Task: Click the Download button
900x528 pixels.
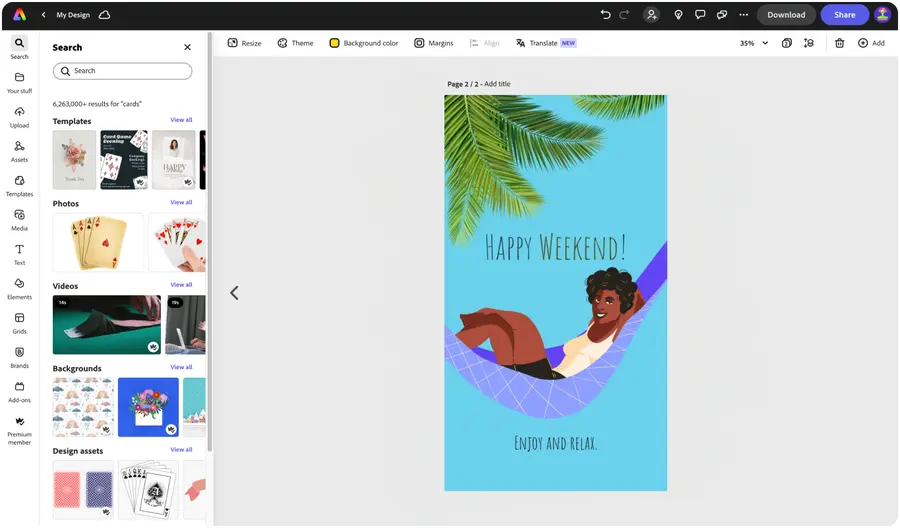Action: click(x=786, y=15)
